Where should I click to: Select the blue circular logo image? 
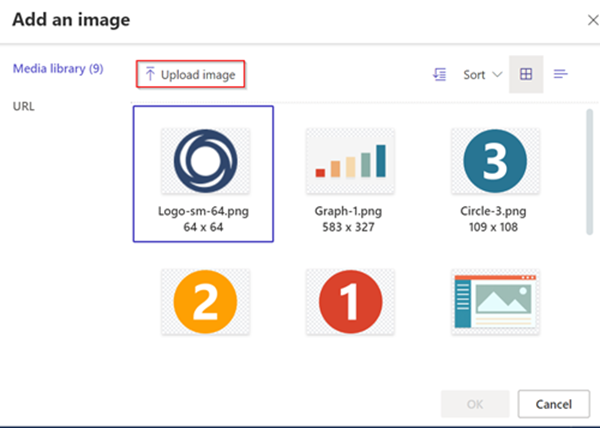(x=205, y=160)
